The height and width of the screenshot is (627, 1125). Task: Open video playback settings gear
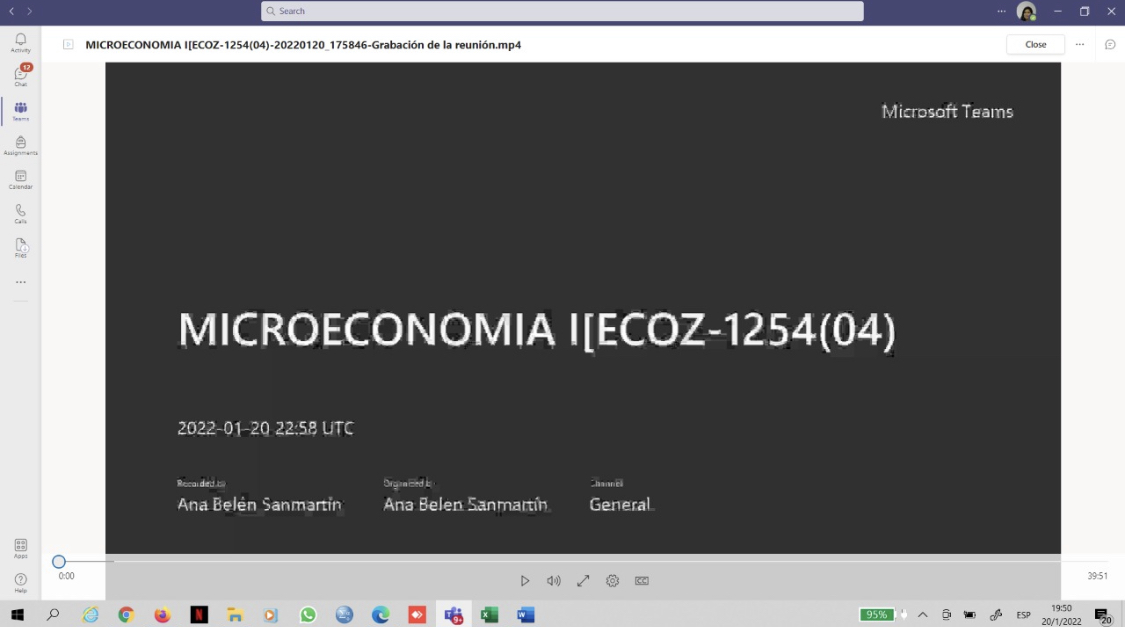(612, 581)
